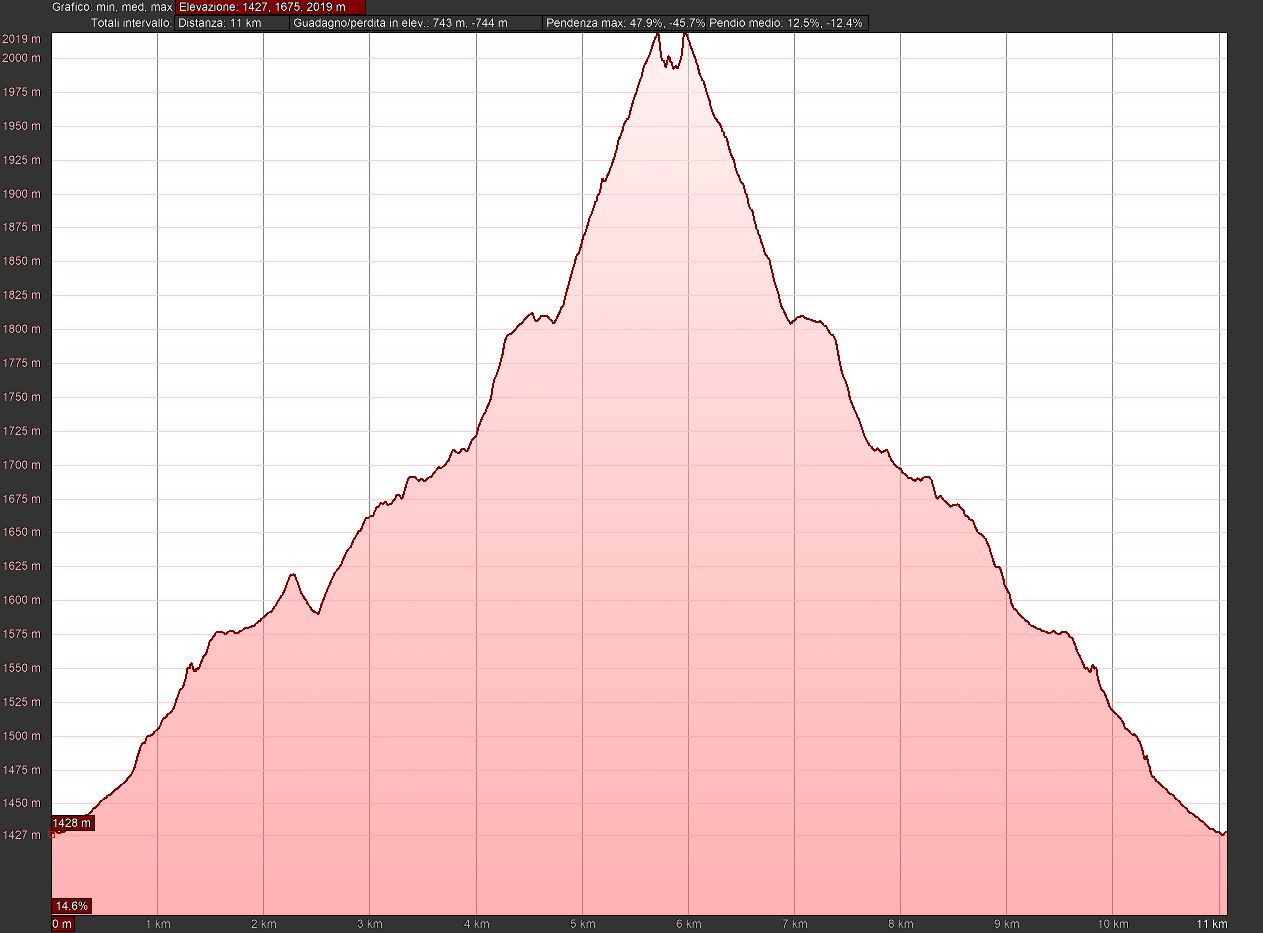
Task: Click the Guadagno/perdita in elev. field
Action: coord(415,23)
